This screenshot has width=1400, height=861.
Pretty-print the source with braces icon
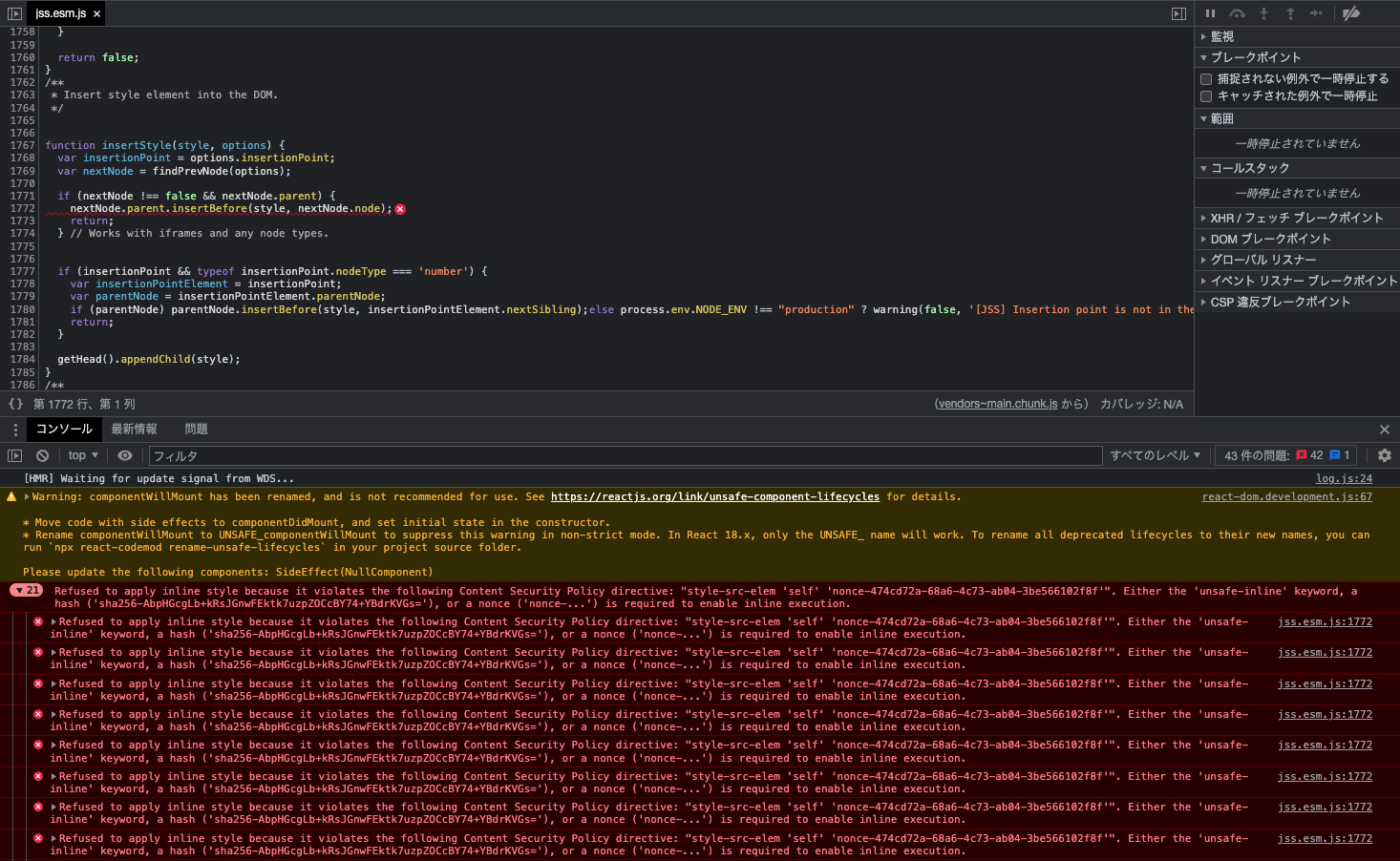[15, 404]
